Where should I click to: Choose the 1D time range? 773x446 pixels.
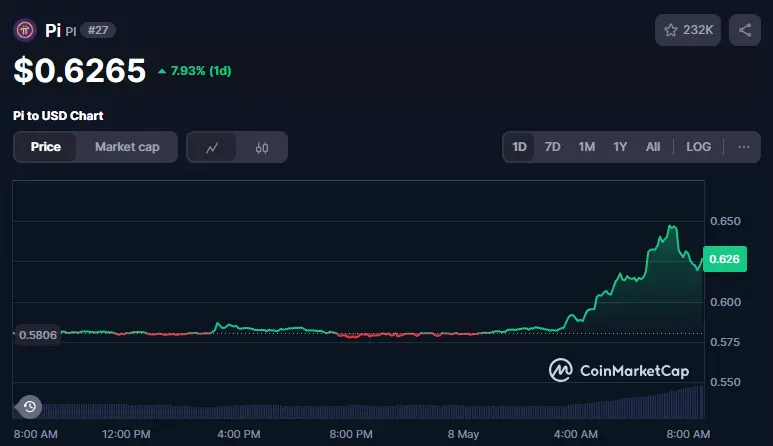pyautogui.click(x=519, y=147)
